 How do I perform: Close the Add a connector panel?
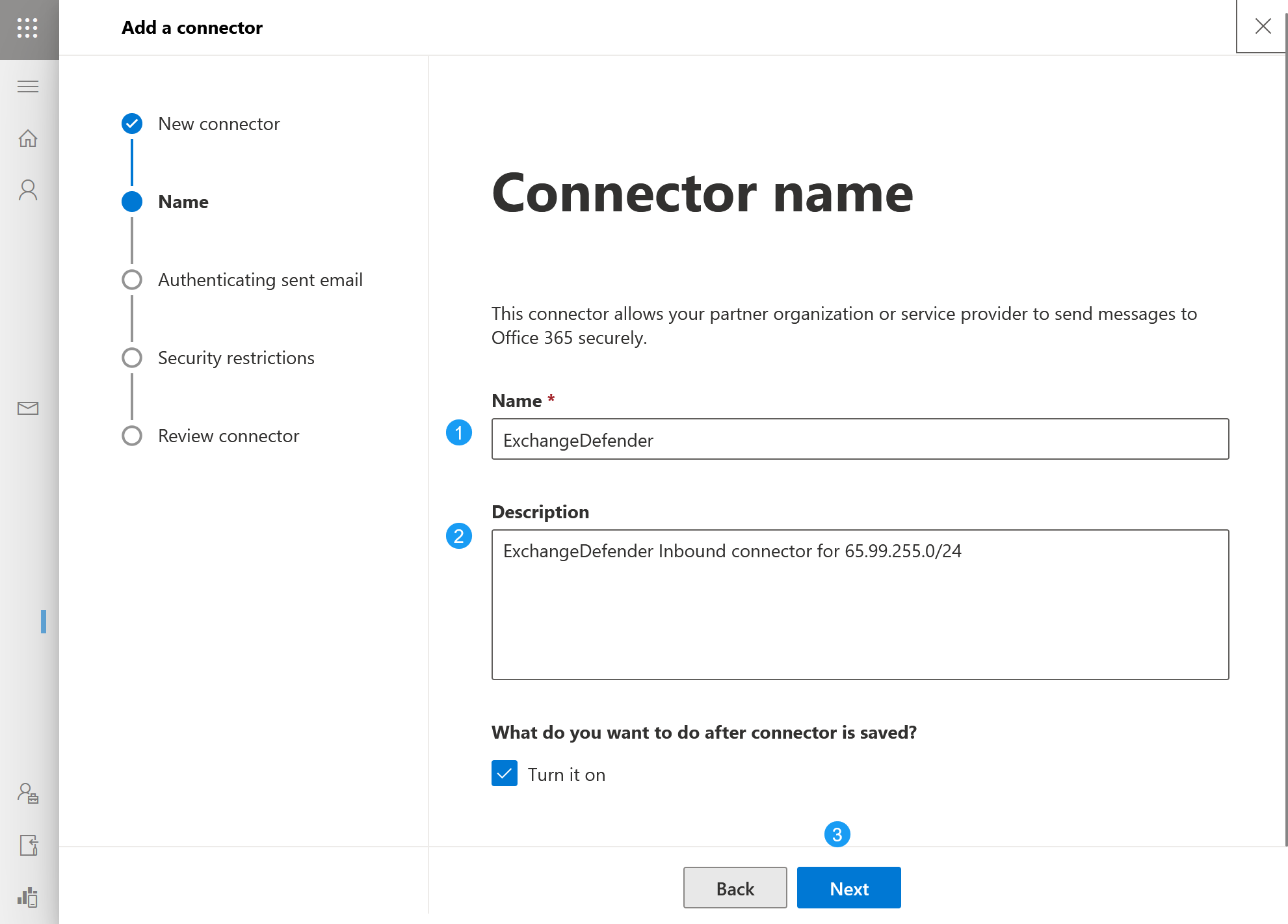coord(1263,27)
